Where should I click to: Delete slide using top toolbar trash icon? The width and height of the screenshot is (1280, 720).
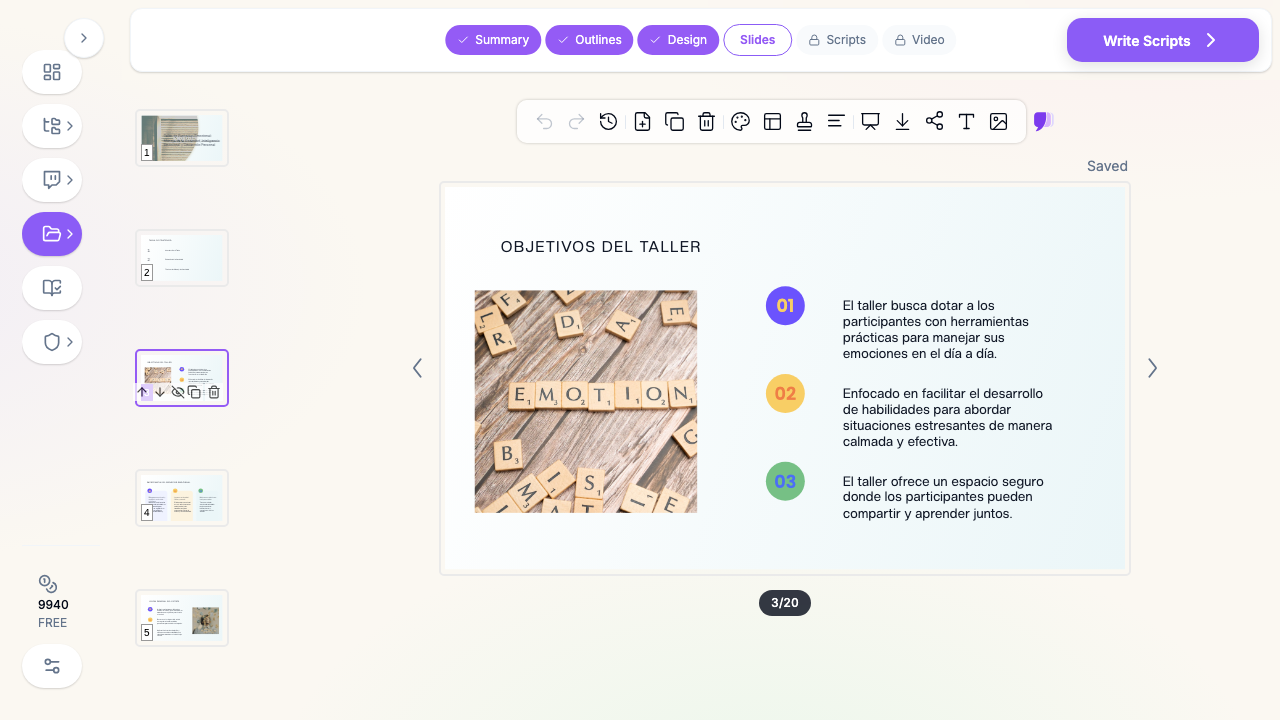[706, 122]
